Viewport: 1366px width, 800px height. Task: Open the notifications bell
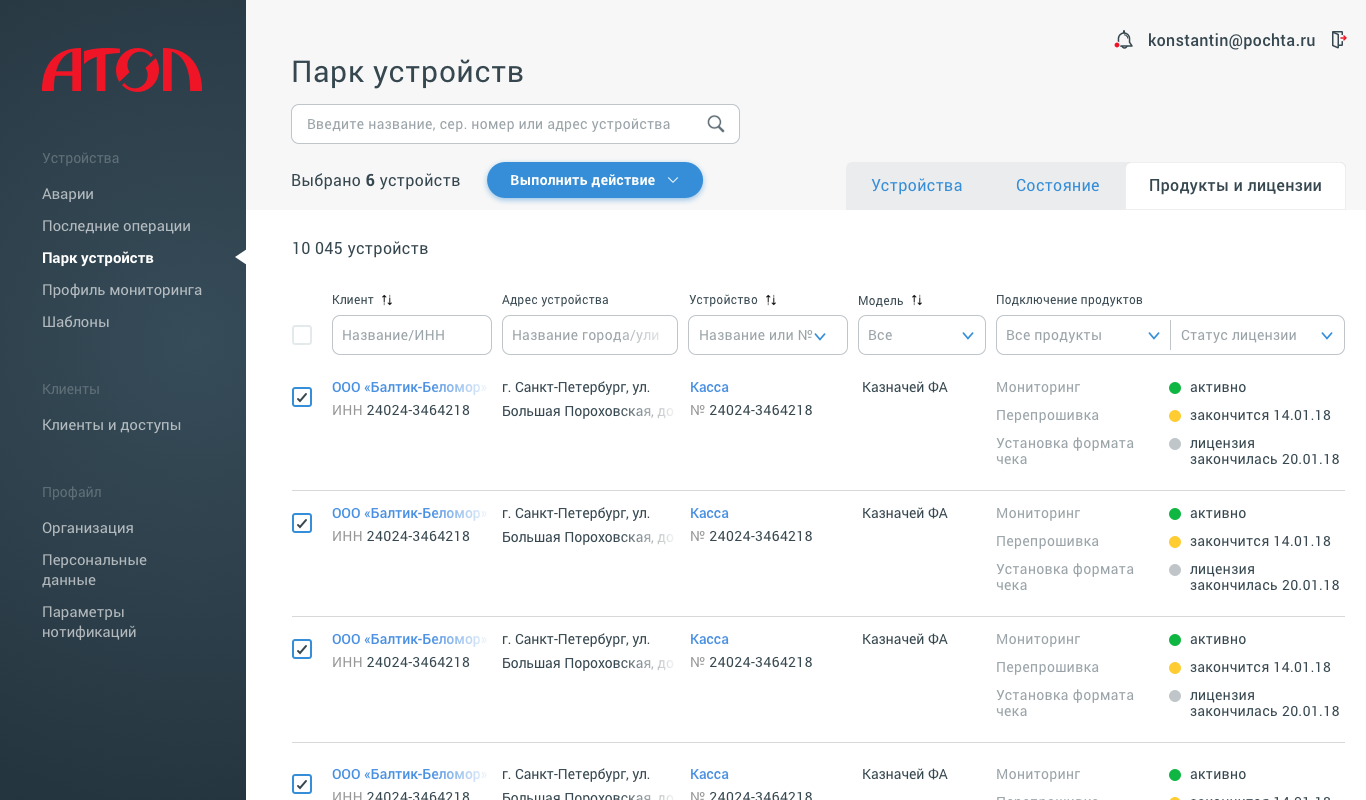[x=1124, y=40]
